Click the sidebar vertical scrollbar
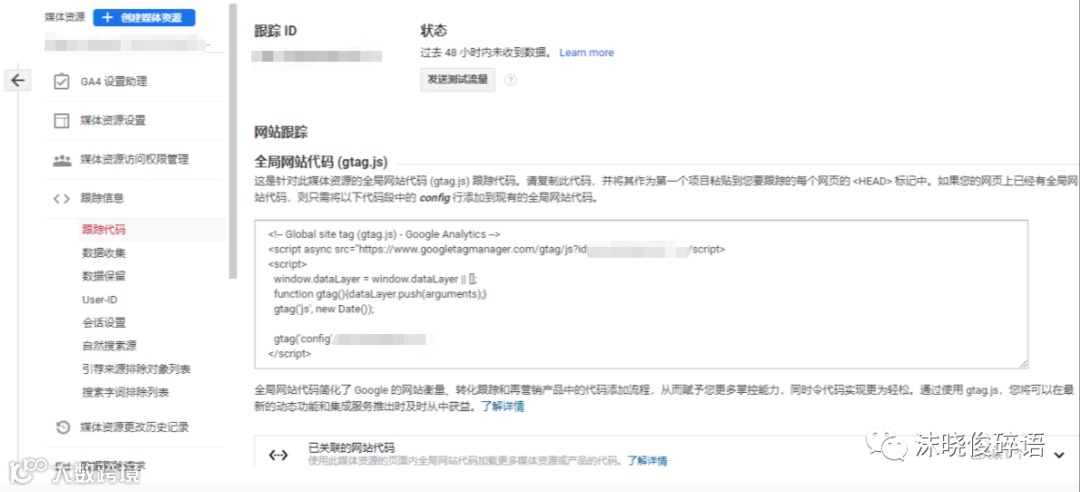 (233, 141)
